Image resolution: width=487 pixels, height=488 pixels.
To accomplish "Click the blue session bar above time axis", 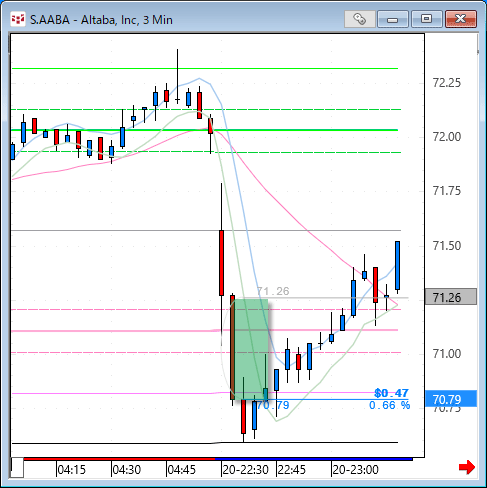I will click(x=314, y=459).
